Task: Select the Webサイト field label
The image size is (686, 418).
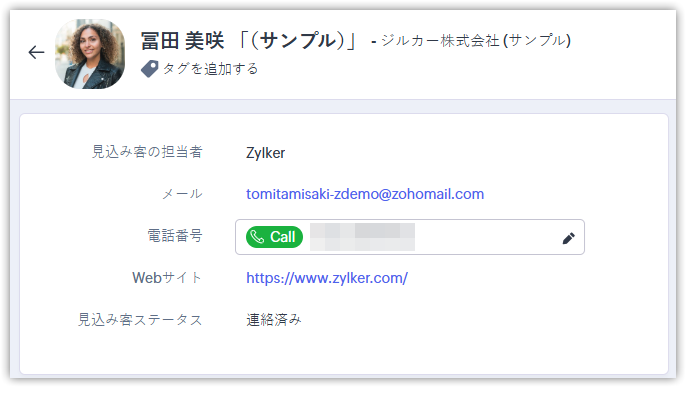Action: (167, 277)
